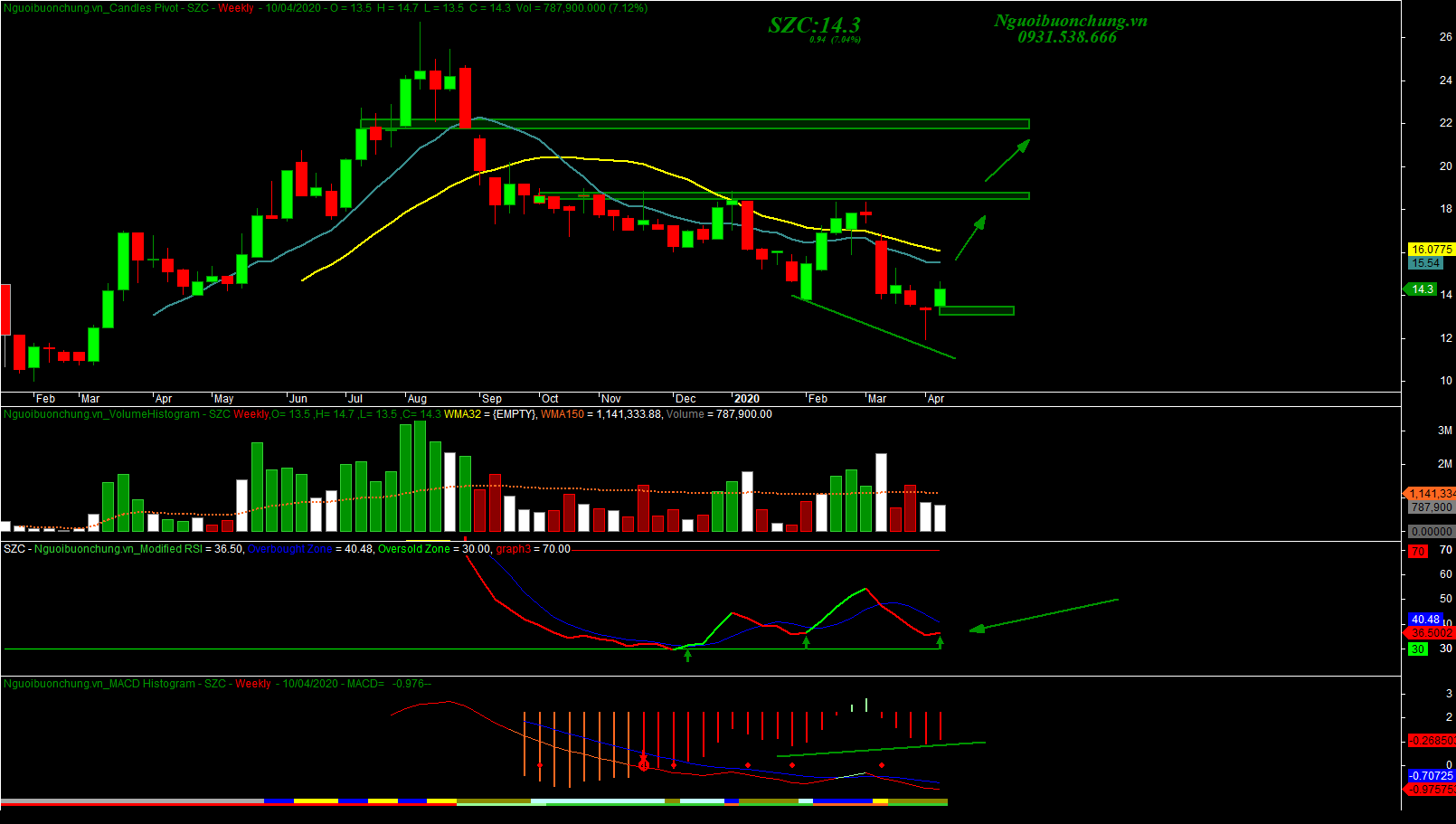Click the Jul label on the time axis
The image size is (1456, 824).
(x=355, y=399)
